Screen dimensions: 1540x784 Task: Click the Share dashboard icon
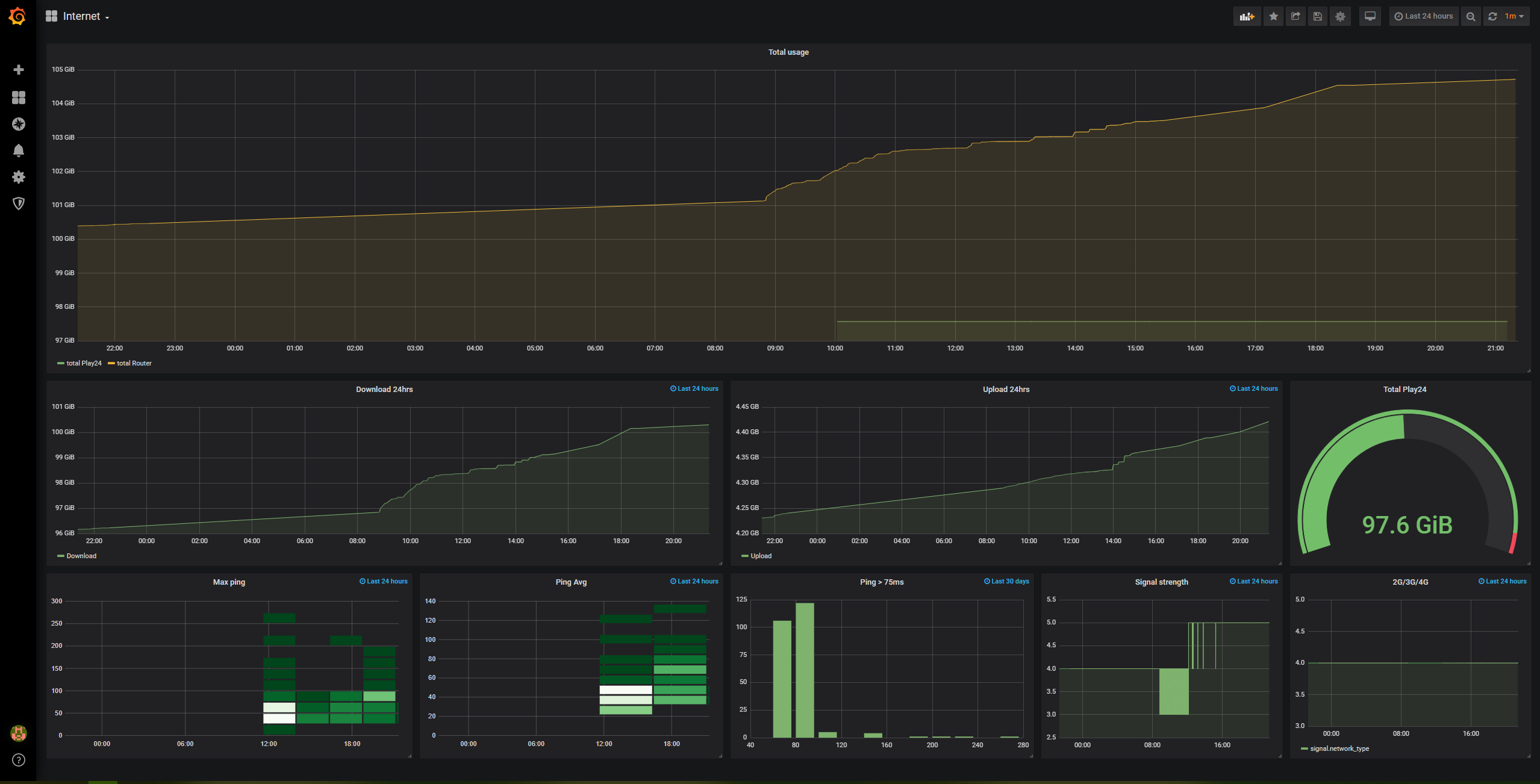point(1295,16)
